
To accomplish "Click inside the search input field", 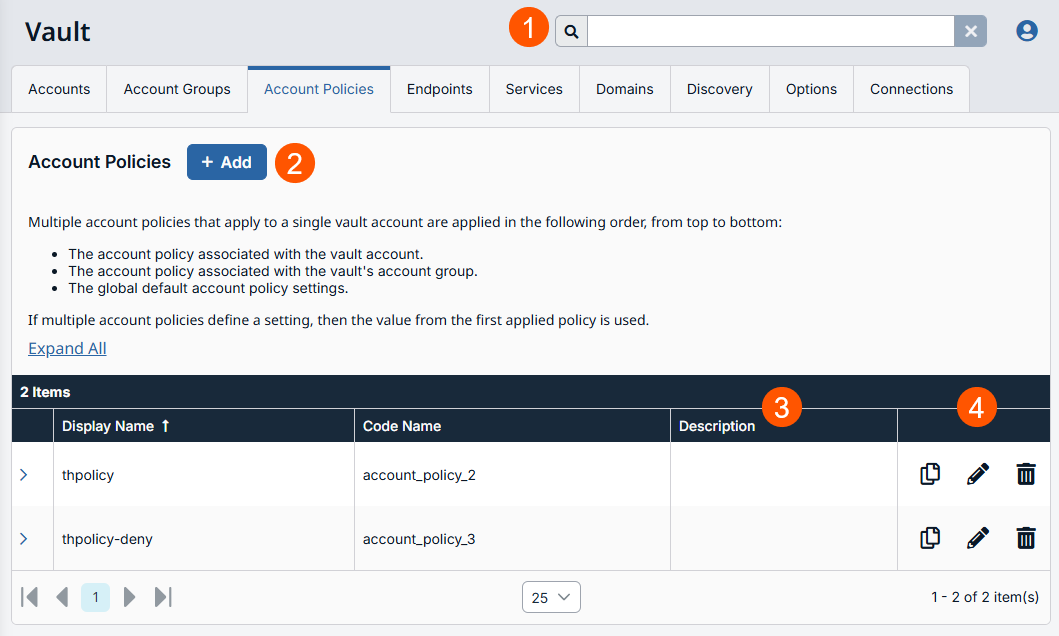I will pyautogui.click(x=770, y=31).
